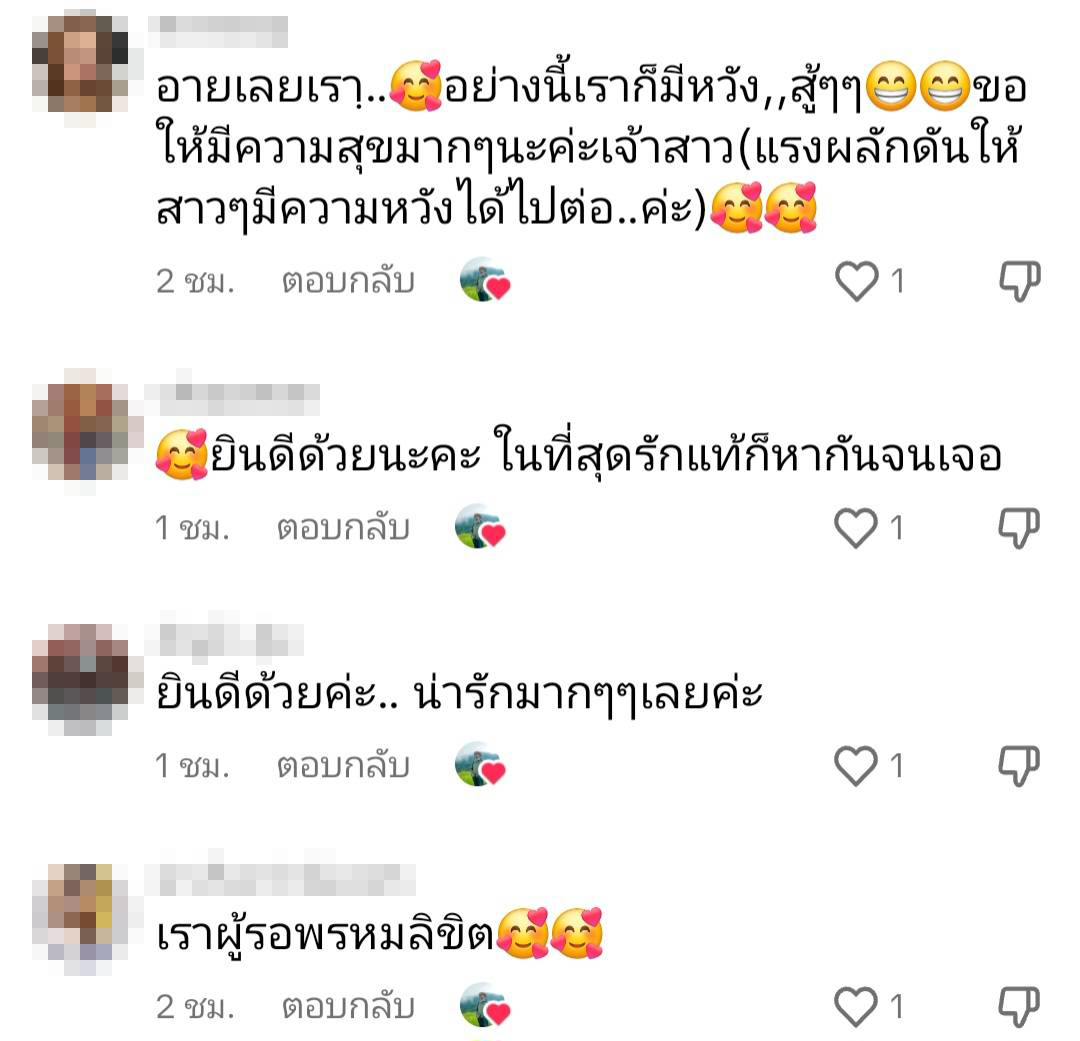Dislike the comment น่ารักมากๆๆเลยค่ะ
1080x1041 pixels.
[x=1019, y=765]
